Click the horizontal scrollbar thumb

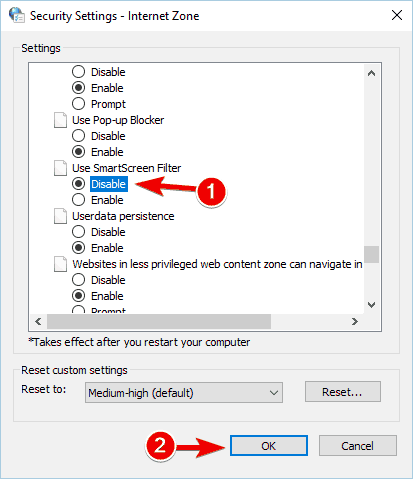159,321
